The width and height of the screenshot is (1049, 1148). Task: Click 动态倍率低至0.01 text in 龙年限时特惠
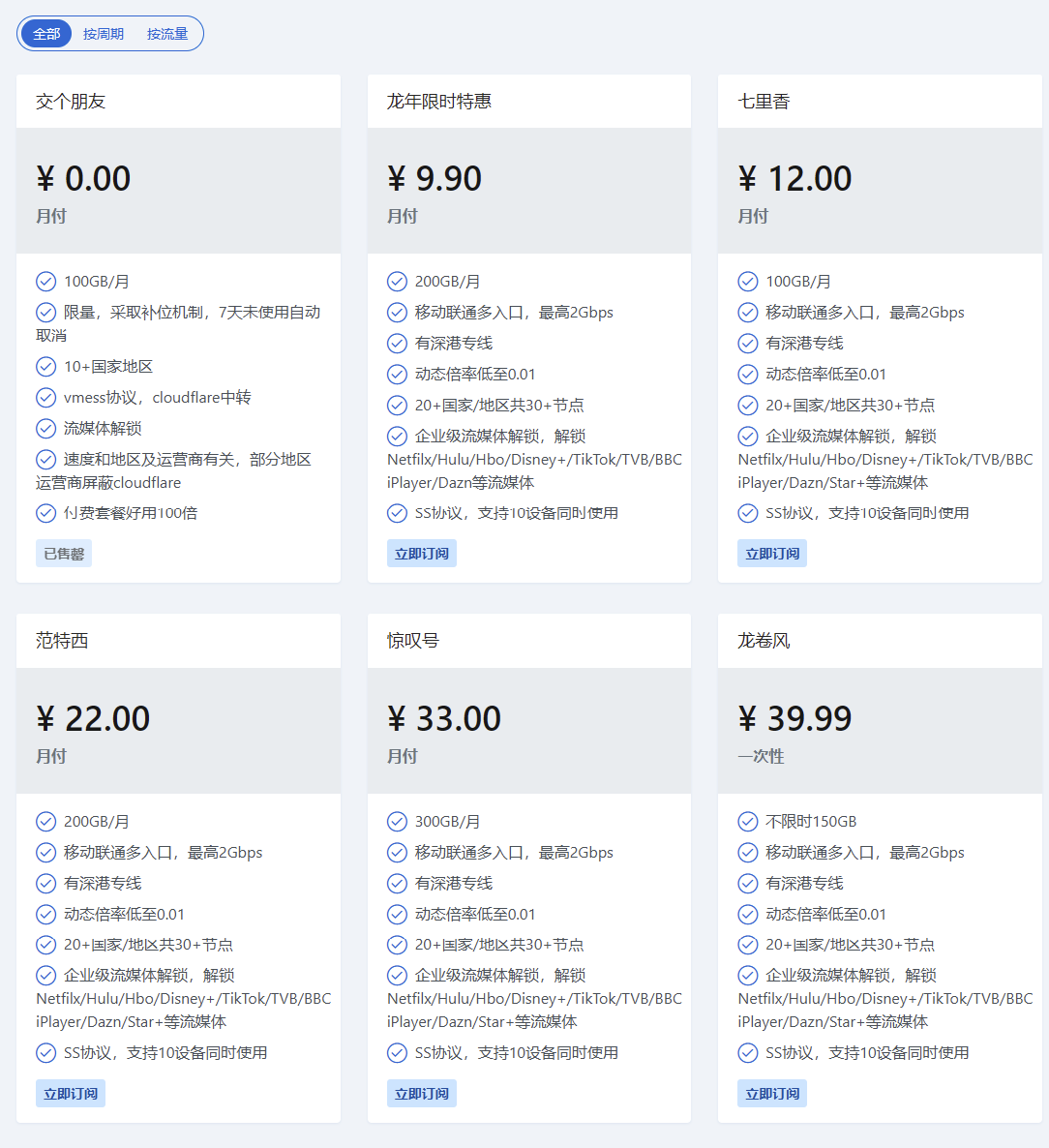click(x=475, y=375)
